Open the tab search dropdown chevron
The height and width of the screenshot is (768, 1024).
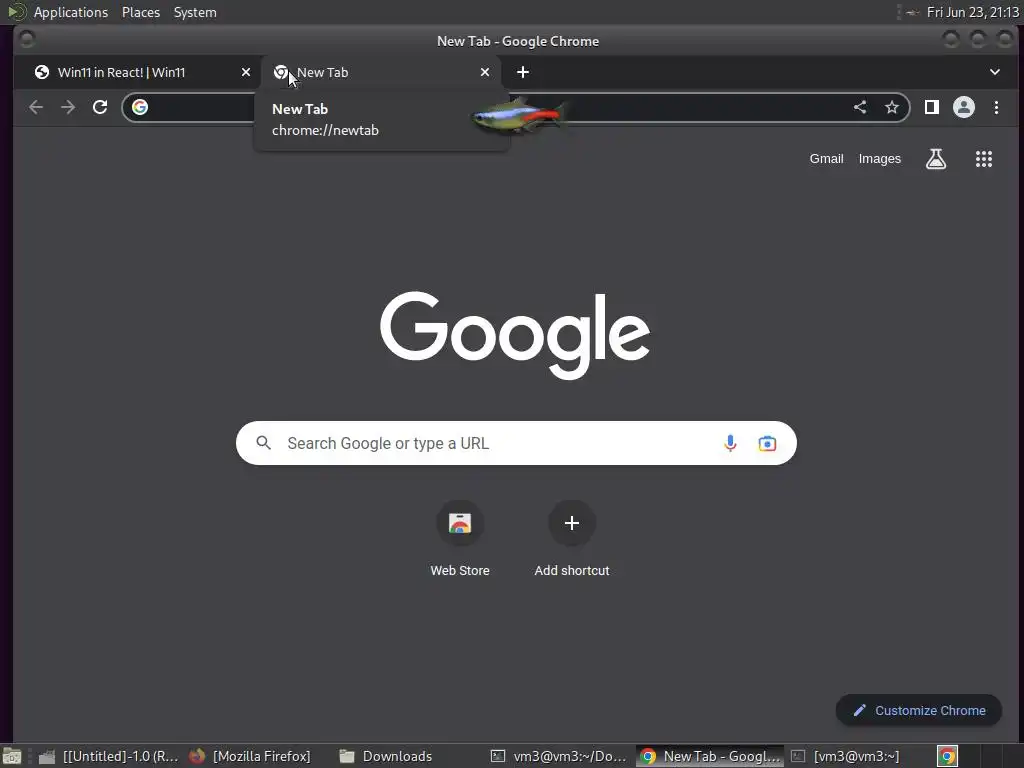click(x=995, y=72)
